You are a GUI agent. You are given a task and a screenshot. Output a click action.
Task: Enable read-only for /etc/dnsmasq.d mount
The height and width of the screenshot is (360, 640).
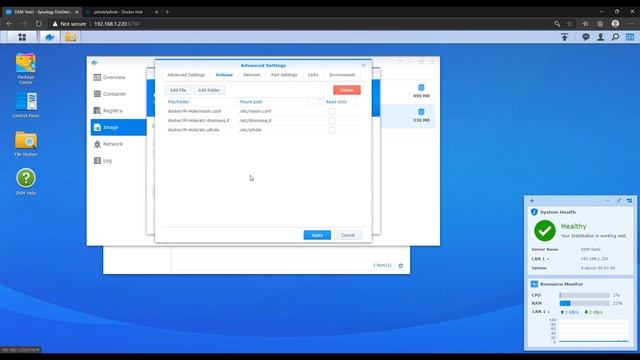[332, 120]
